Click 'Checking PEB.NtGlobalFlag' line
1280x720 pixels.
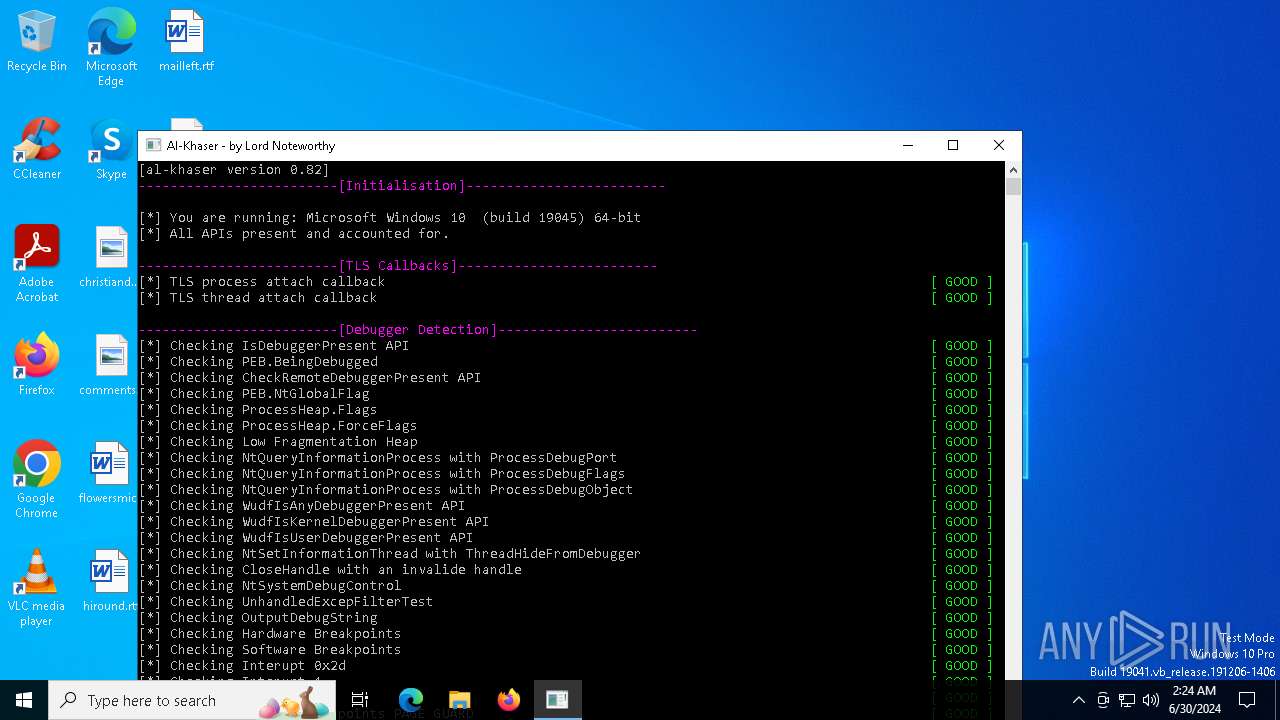[x=254, y=394]
